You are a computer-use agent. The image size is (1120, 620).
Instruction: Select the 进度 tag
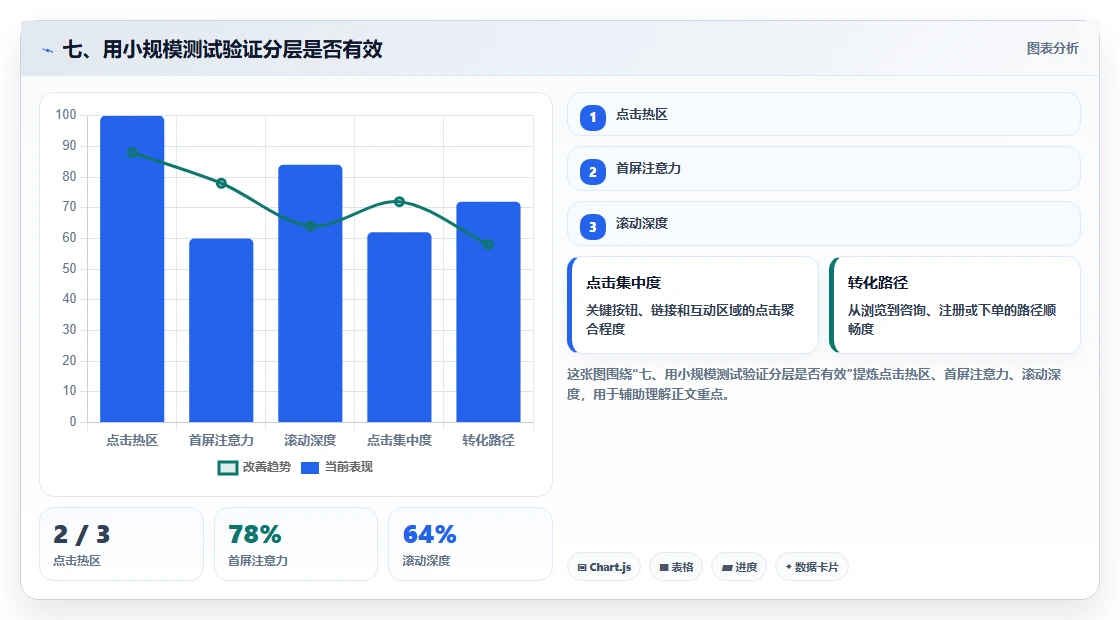click(739, 567)
